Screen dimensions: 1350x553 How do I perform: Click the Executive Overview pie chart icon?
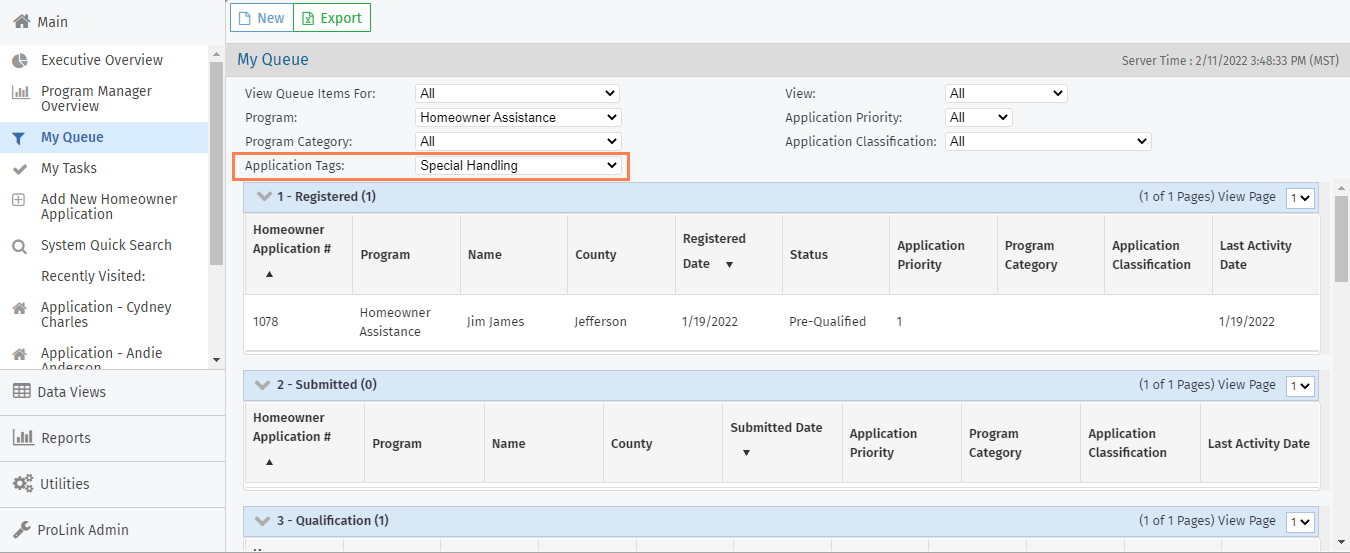20,61
